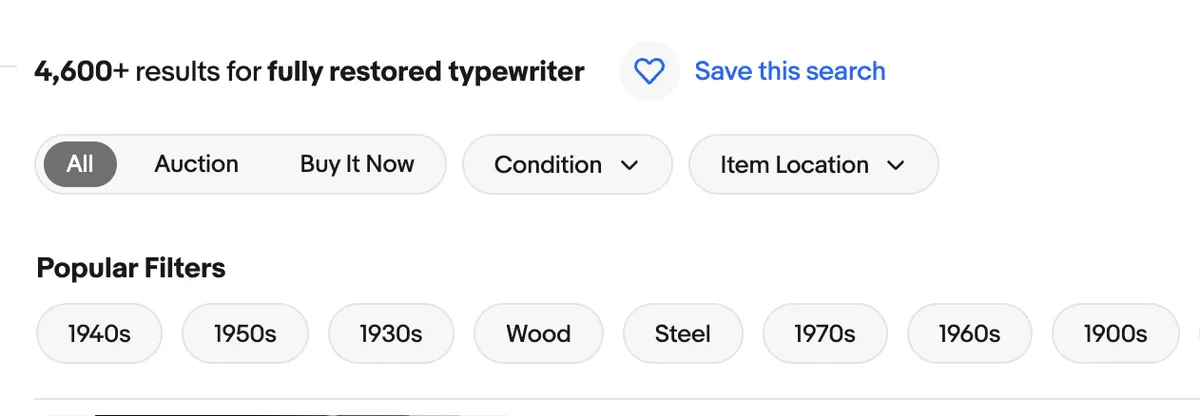The image size is (1200, 416).
Task: Click the Popular Filters heading
Action: pyautogui.click(x=131, y=268)
